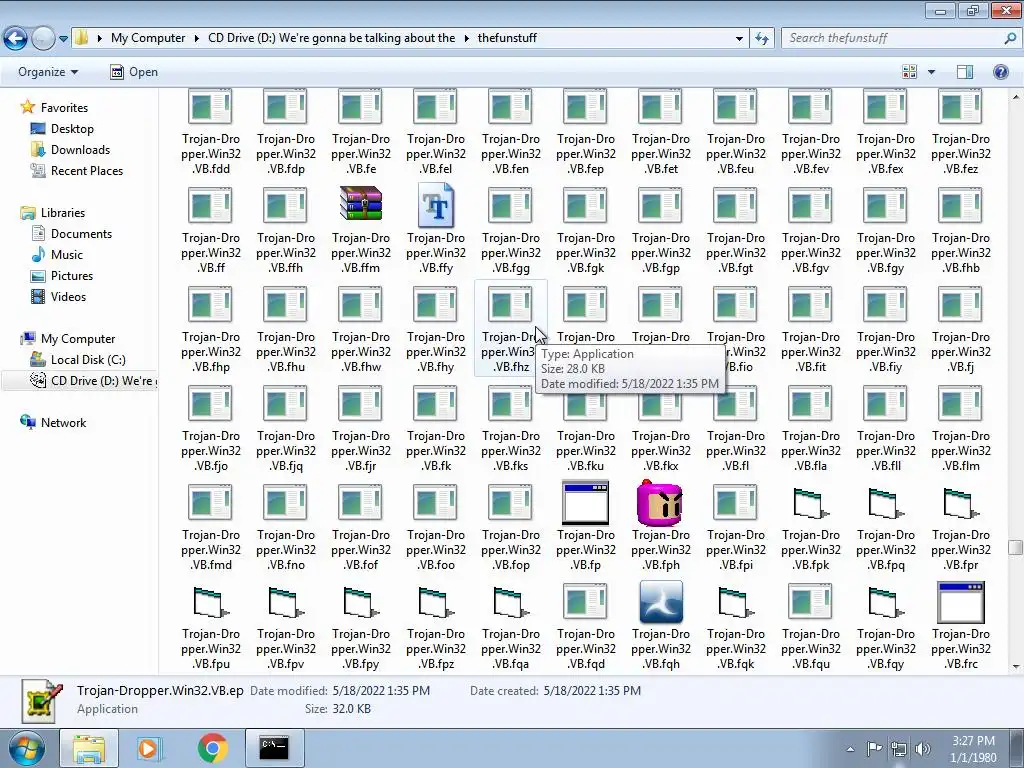
Task: Open Desktop in the navigation pane
Action: 72,129
